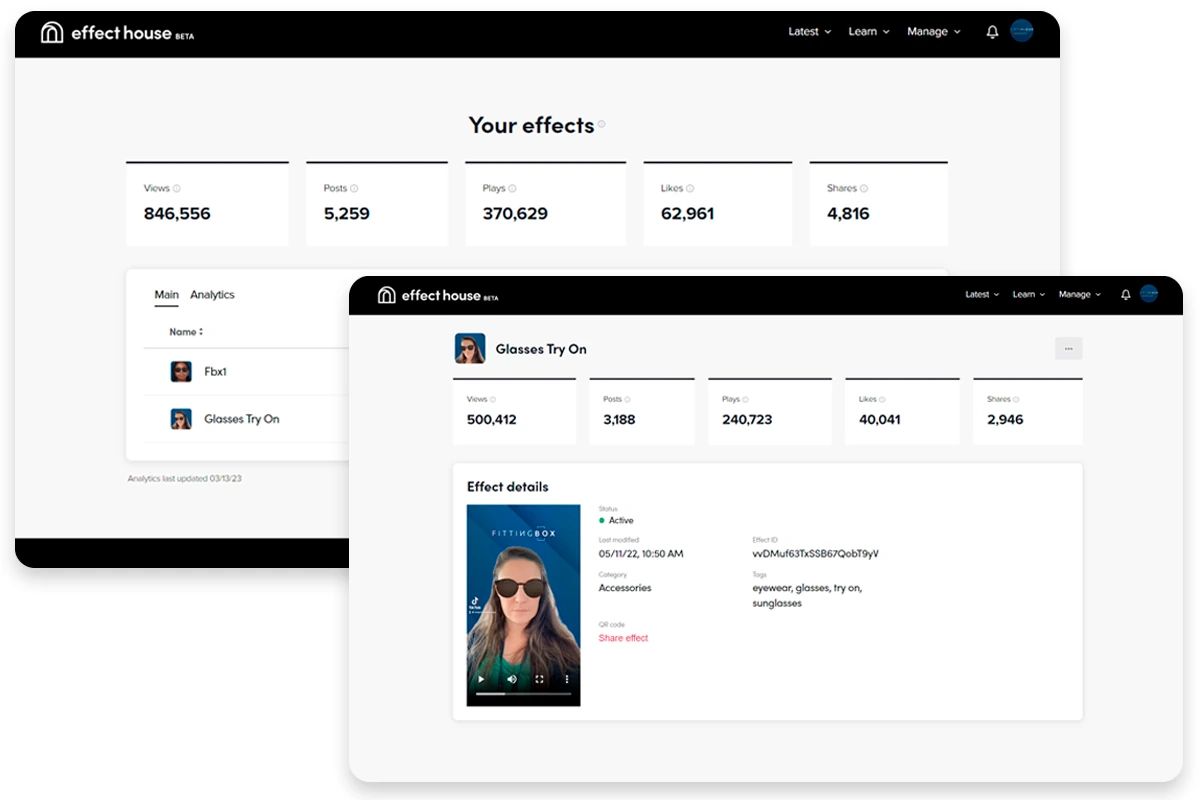Click the info icon beside Views 846,556
Image resolution: width=1200 pixels, height=800 pixels.
(177, 188)
